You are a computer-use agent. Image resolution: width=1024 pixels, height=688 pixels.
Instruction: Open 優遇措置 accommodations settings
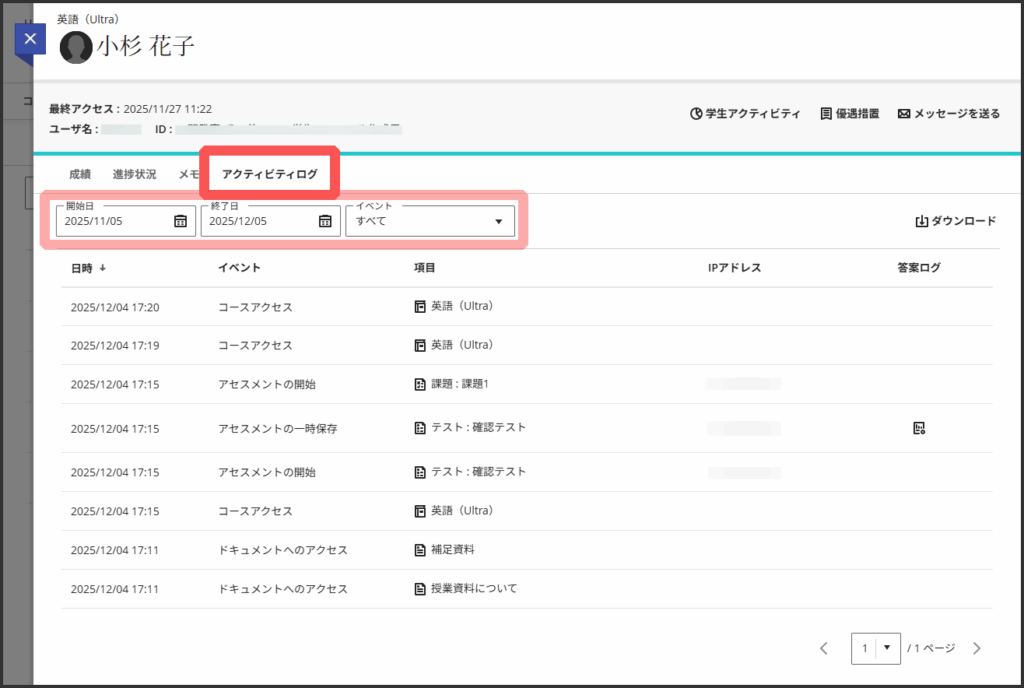pos(849,114)
